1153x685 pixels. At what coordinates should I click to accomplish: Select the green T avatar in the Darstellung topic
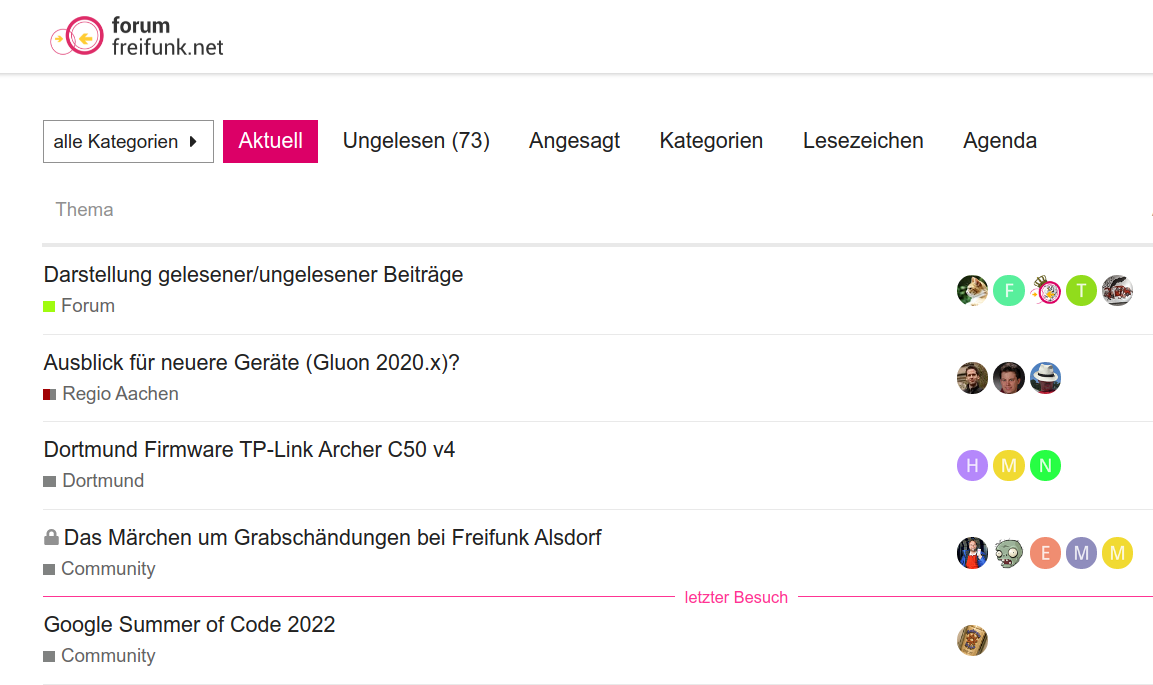pyautogui.click(x=1081, y=291)
